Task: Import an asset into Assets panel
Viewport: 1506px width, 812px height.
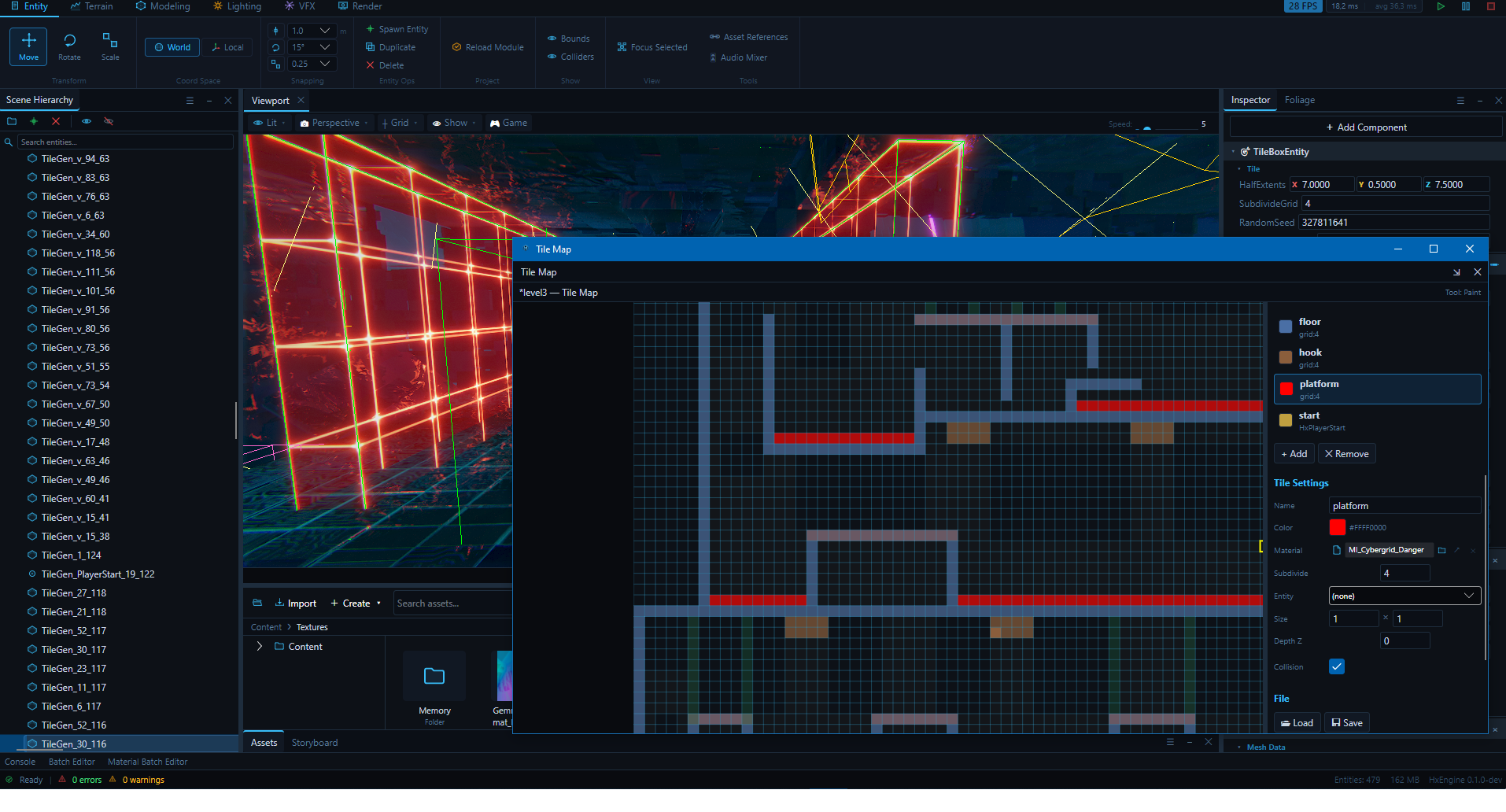Action: [x=296, y=603]
